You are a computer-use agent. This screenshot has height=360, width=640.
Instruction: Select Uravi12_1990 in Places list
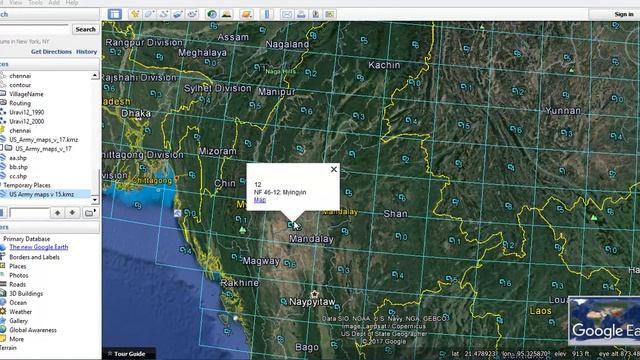(27, 112)
